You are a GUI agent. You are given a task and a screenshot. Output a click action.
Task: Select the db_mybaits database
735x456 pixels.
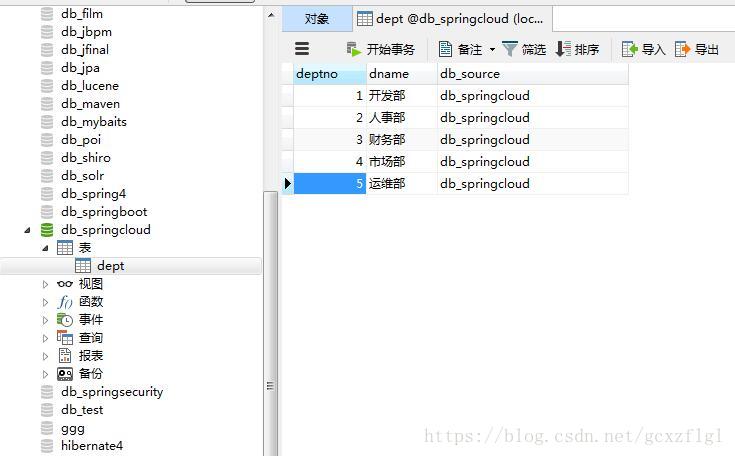94,122
